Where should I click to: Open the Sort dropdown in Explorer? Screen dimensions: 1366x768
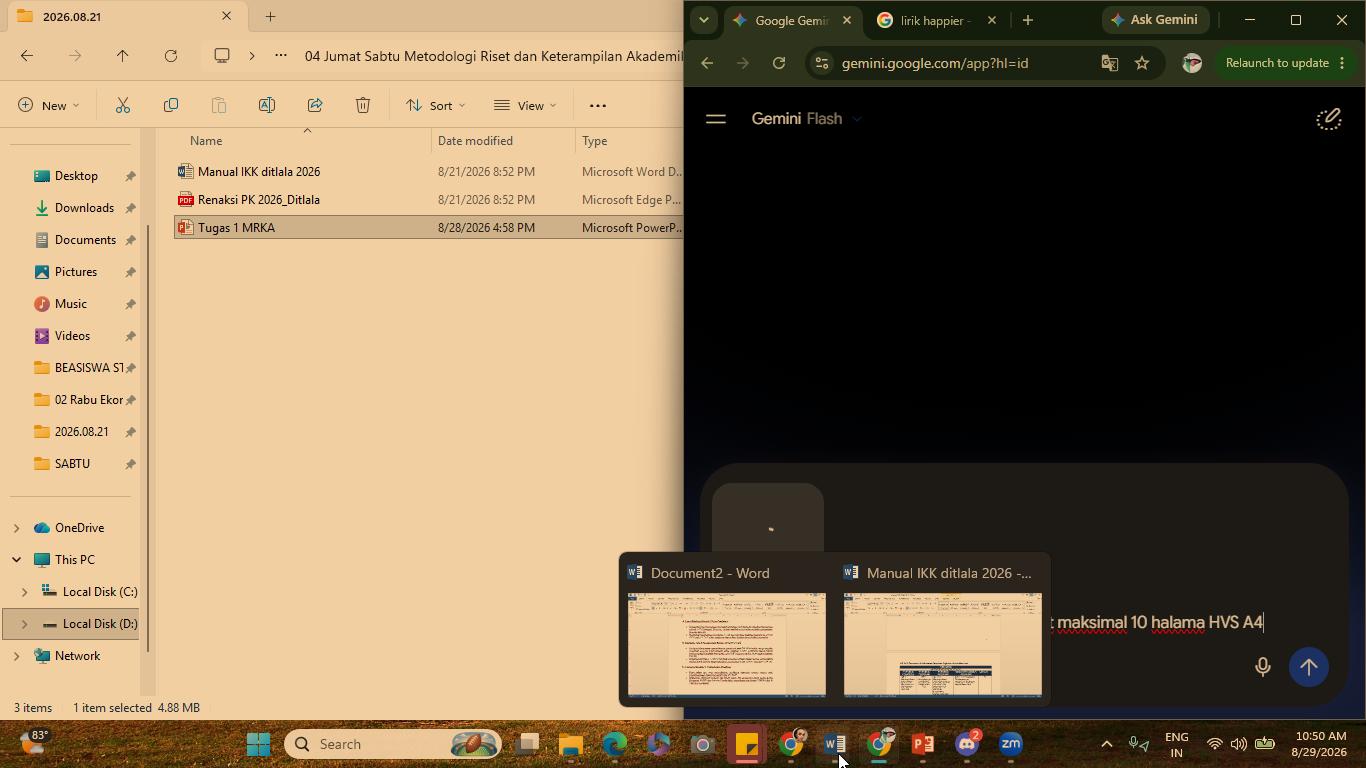pos(435,105)
